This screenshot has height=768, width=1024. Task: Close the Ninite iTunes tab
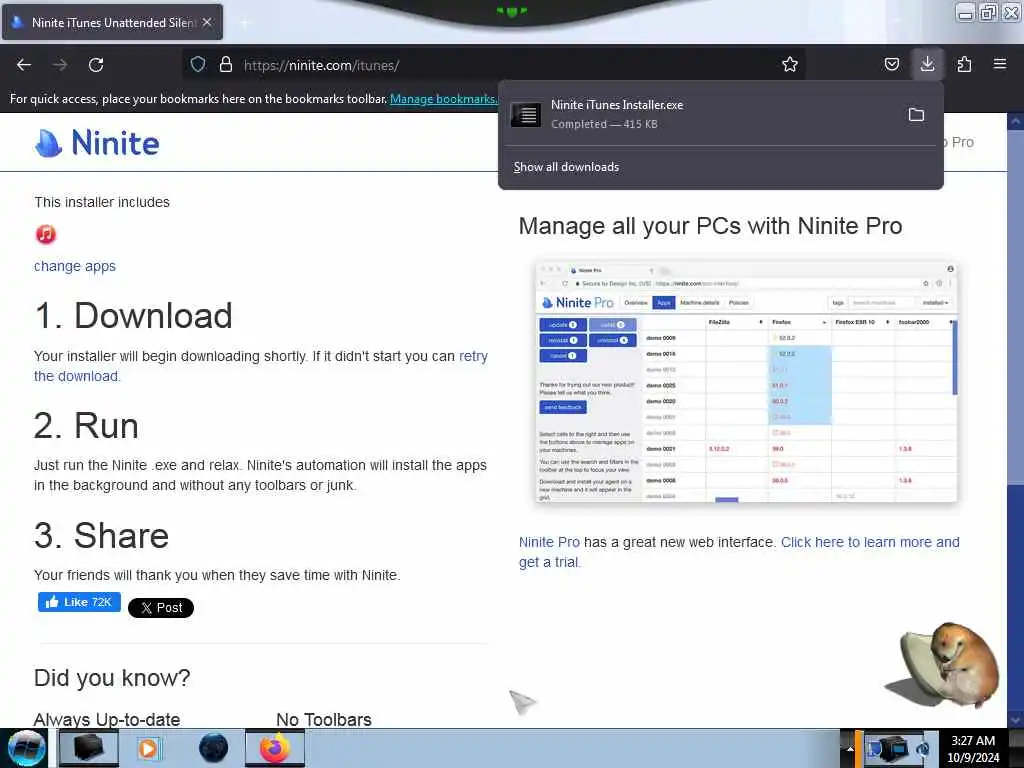(x=207, y=22)
